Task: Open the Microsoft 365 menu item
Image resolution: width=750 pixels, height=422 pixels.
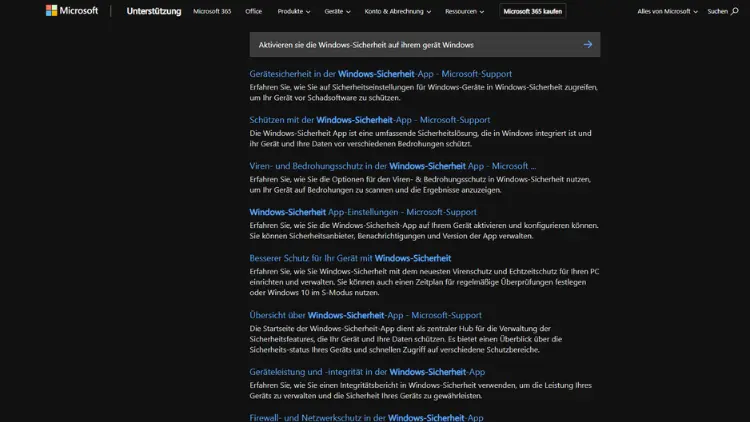Action: [212, 11]
